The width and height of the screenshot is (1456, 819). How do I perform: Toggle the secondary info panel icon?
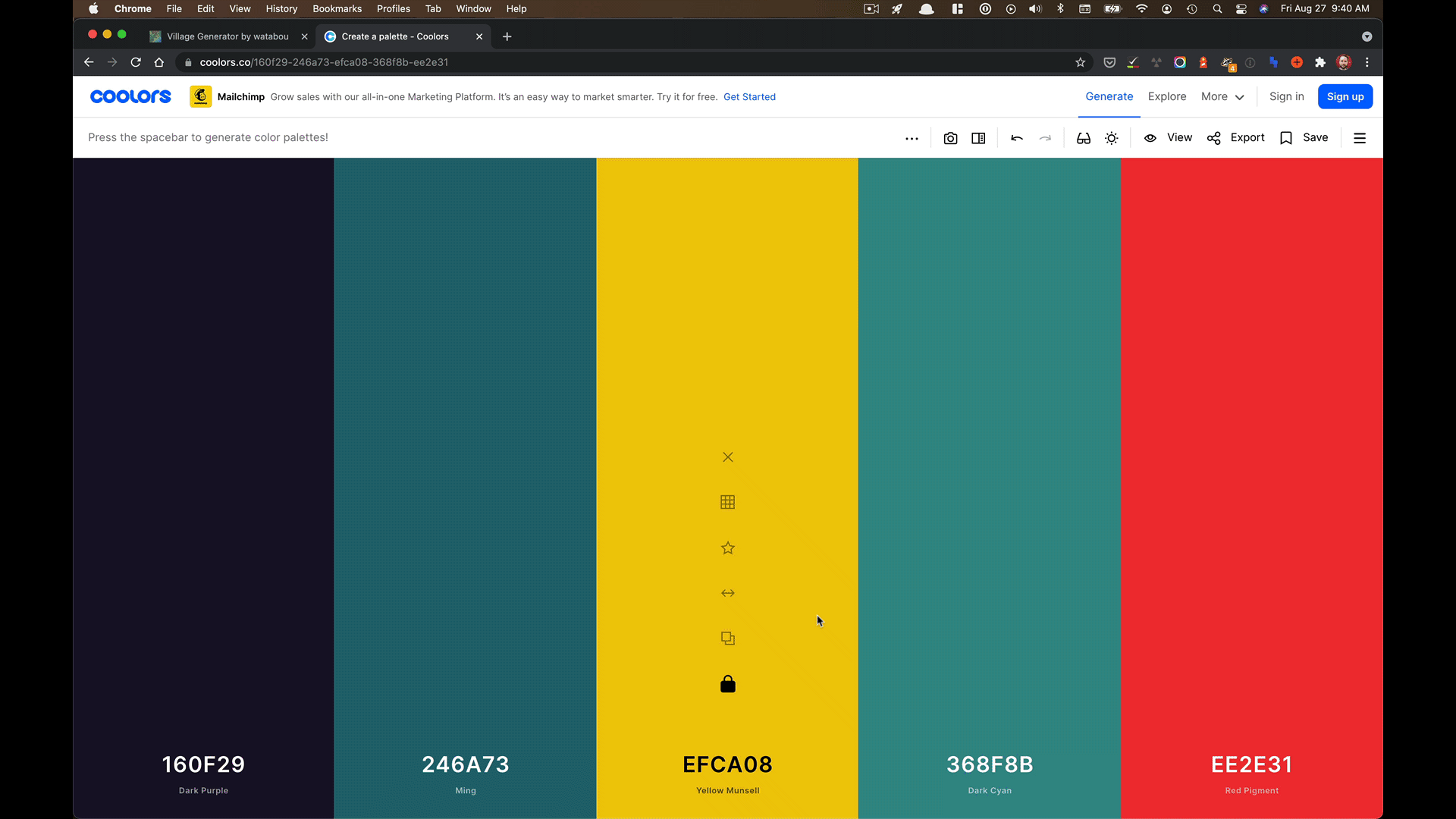point(978,138)
